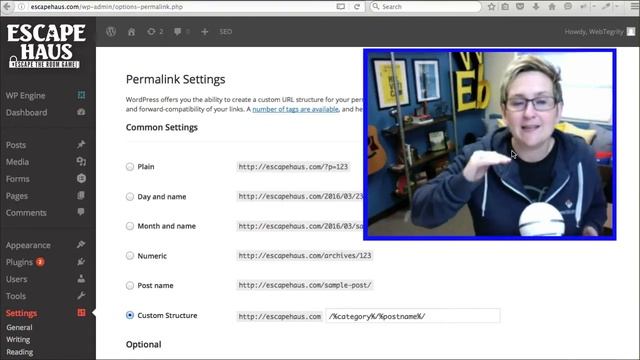Click the browser Search box

(x=426, y=7)
